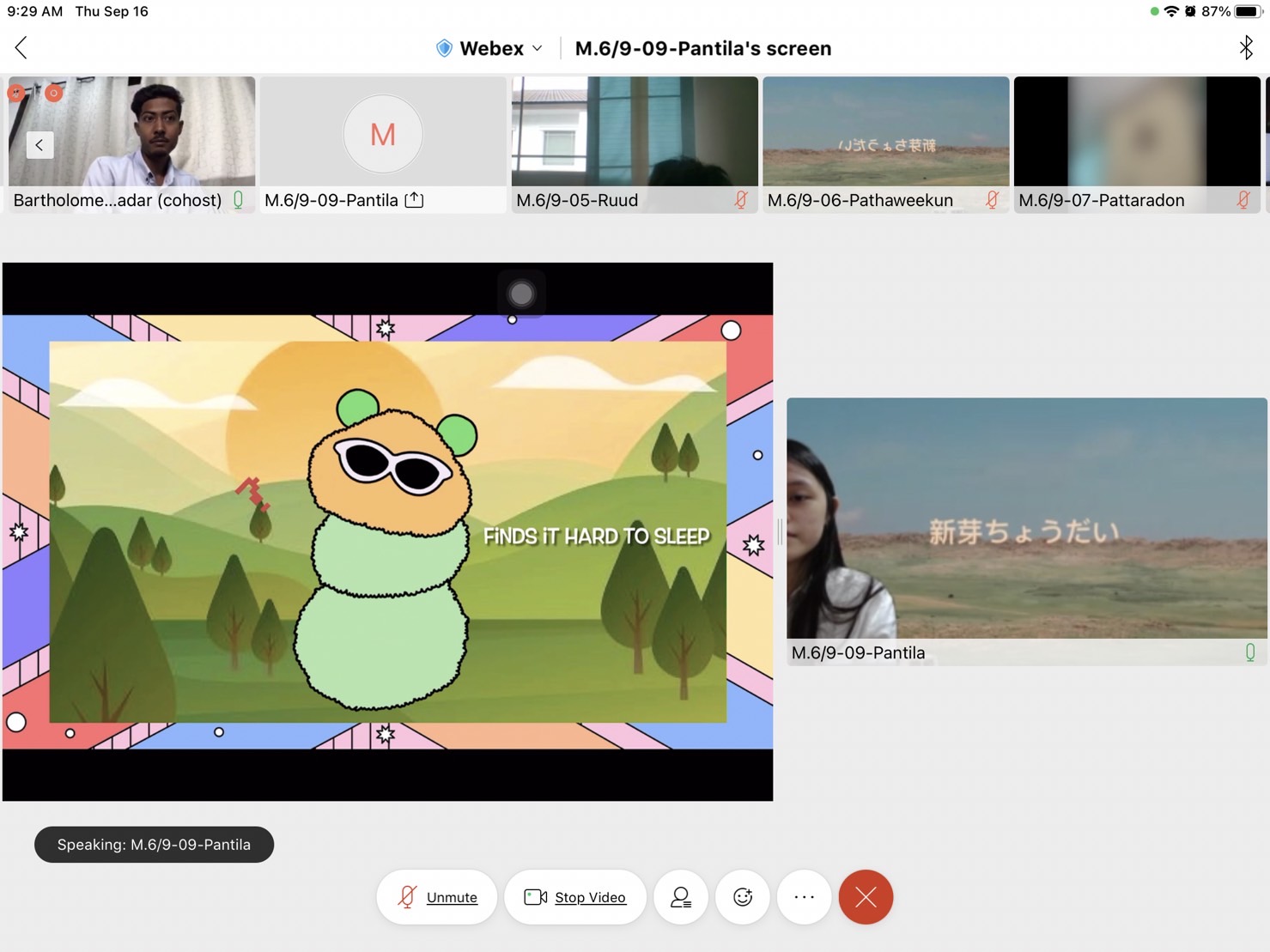Tap the Bluetooth audio icon
This screenshot has height=952, width=1270.
pos(1246,47)
